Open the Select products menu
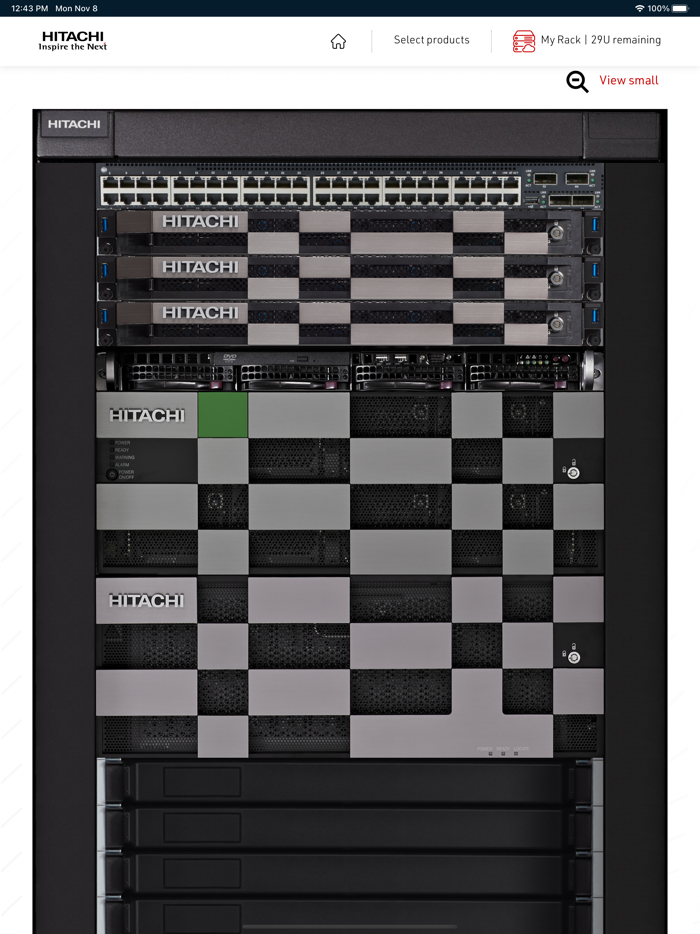700x934 pixels. 431,40
